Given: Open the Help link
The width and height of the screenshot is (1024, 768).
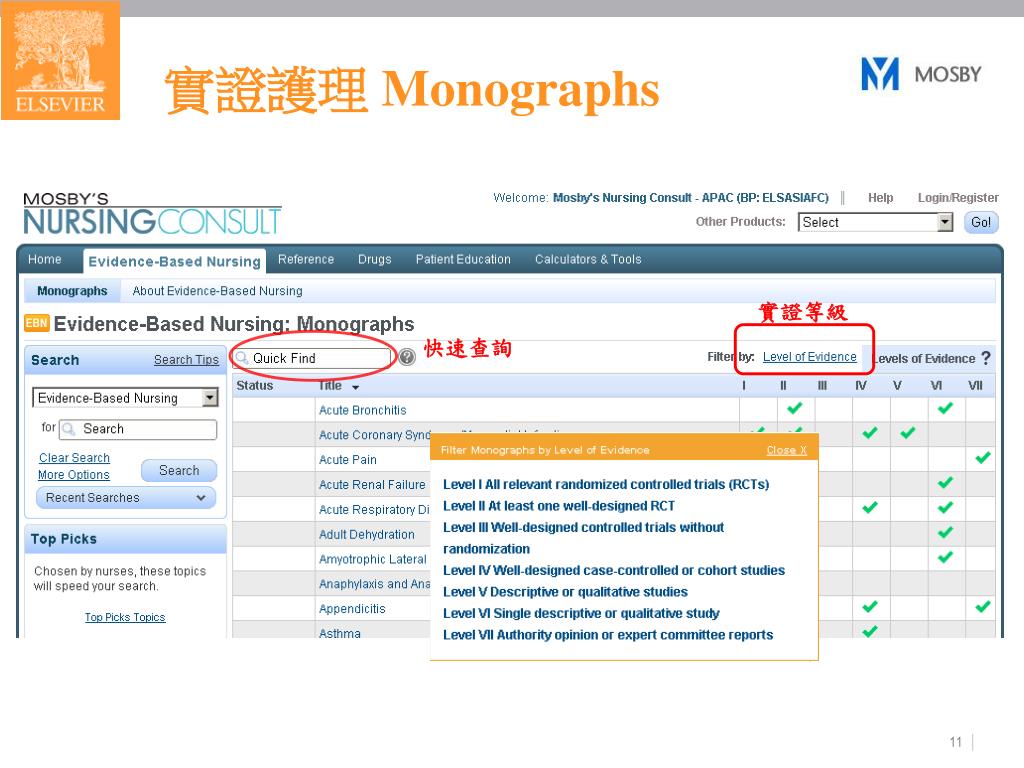Looking at the screenshot, I should point(880,197).
